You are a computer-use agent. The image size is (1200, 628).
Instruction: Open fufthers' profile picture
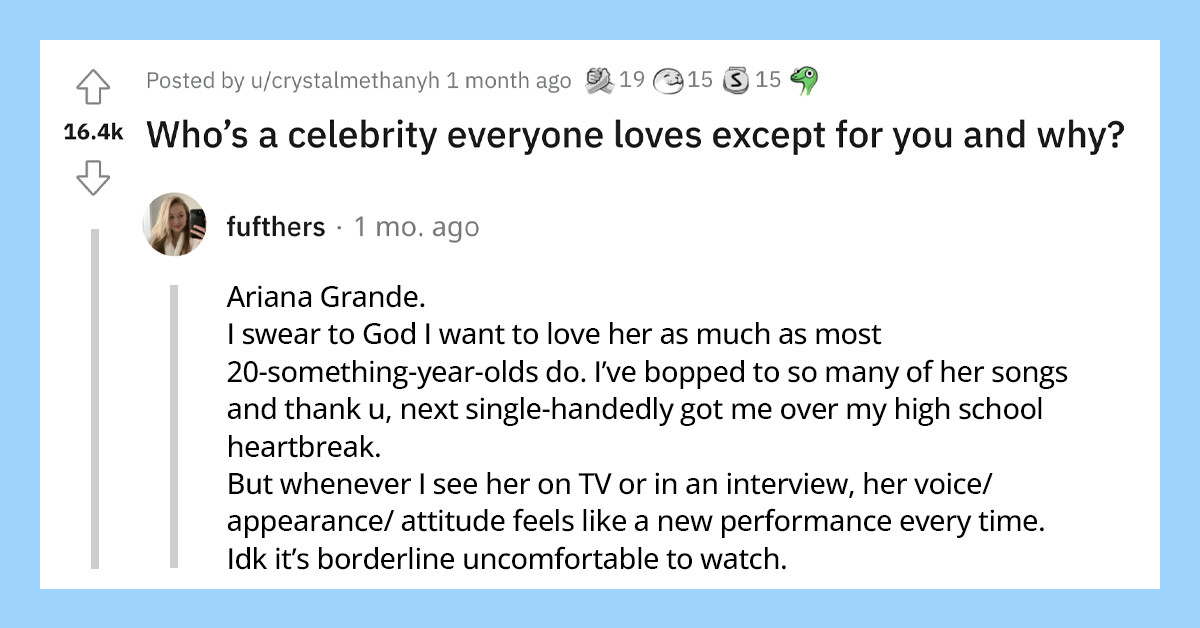pos(175,226)
